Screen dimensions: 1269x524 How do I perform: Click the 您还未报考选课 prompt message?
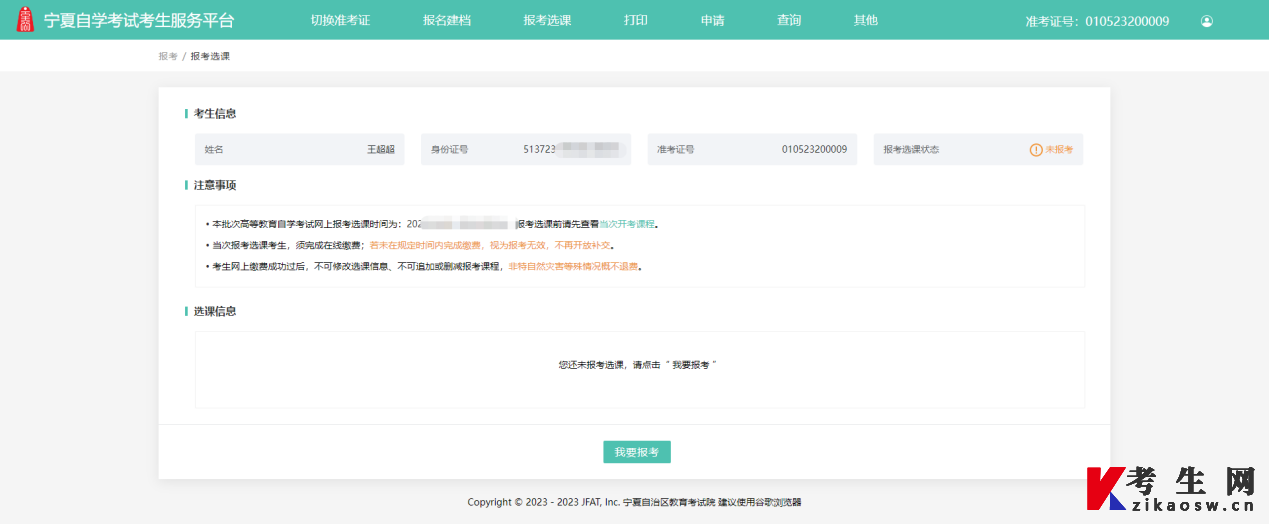pos(638,366)
